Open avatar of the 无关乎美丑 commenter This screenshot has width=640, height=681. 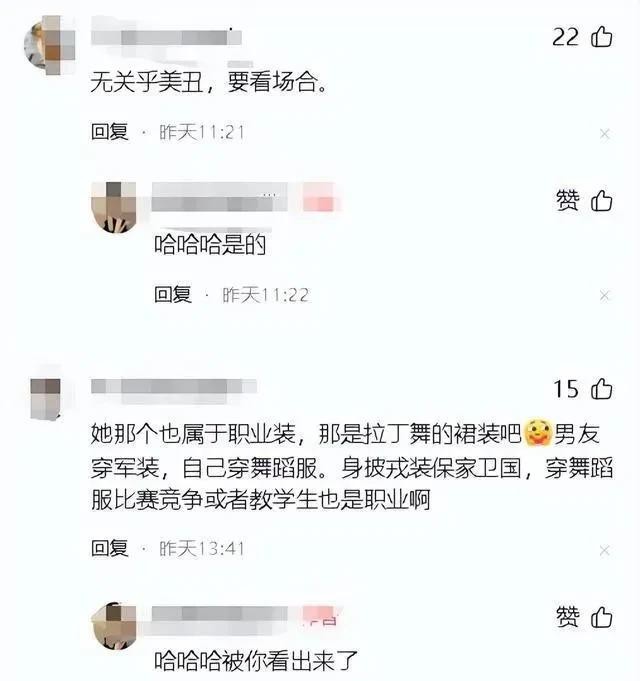click(x=49, y=45)
